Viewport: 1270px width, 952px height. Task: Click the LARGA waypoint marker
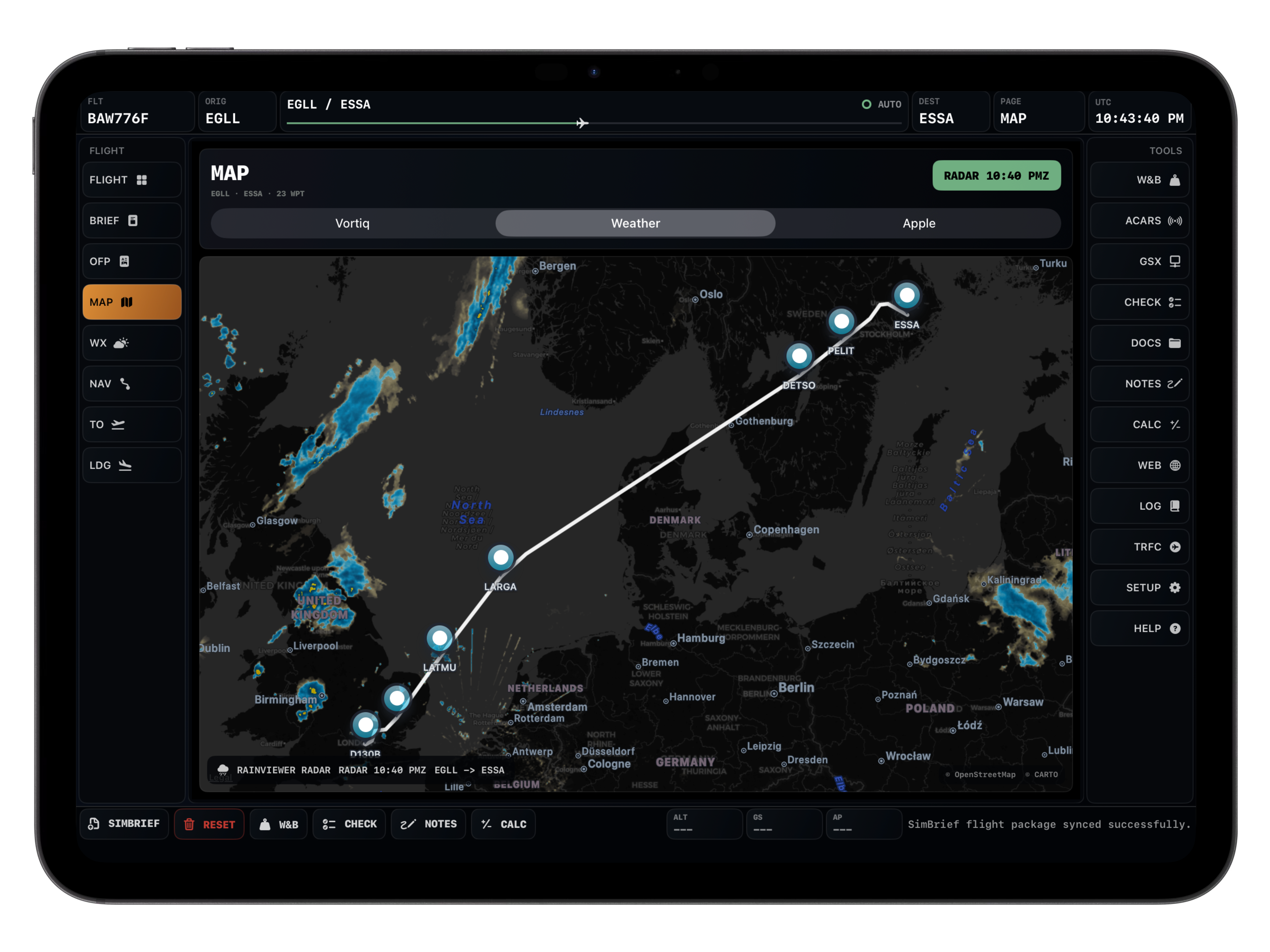(x=501, y=557)
